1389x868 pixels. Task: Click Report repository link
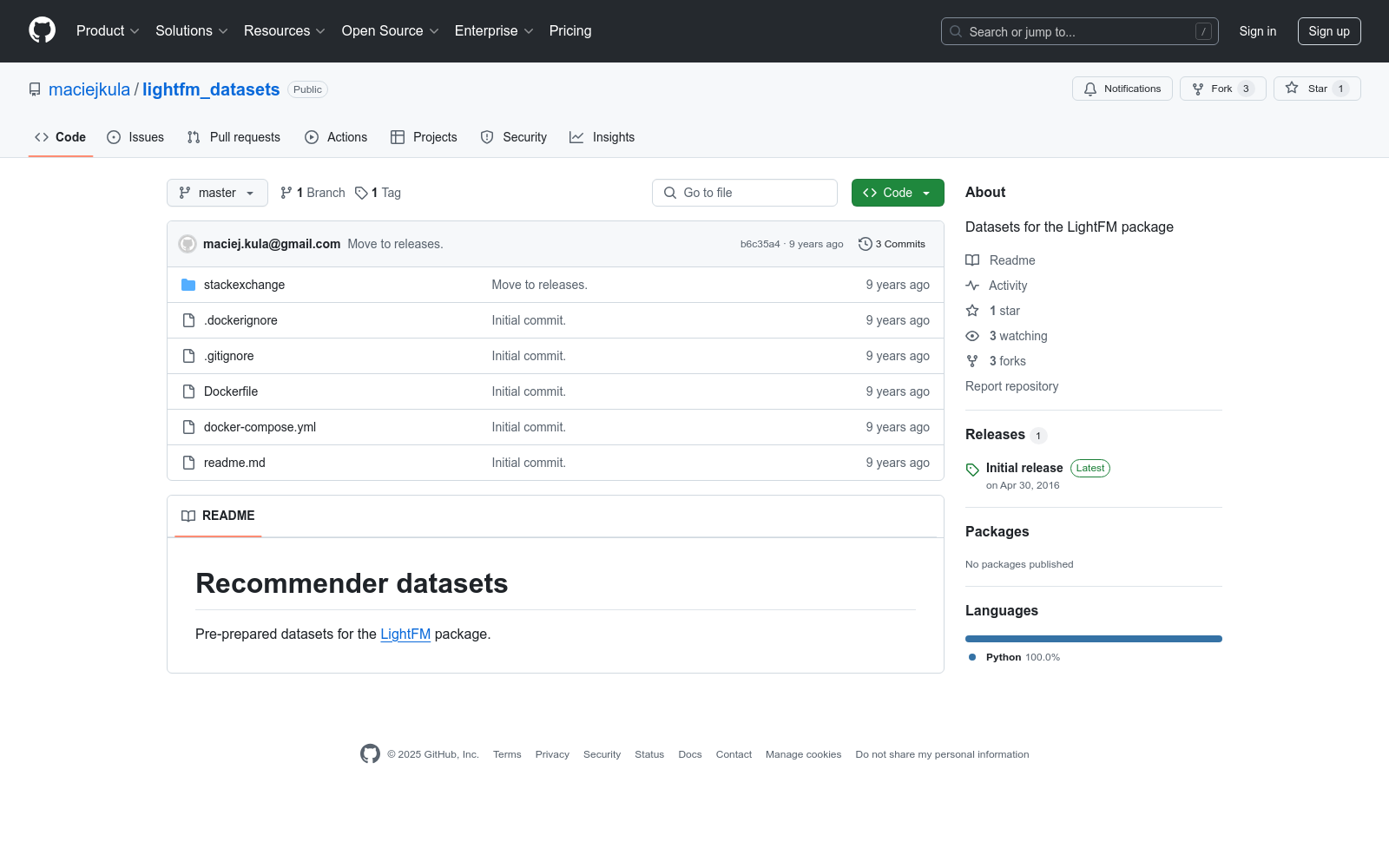1012,386
